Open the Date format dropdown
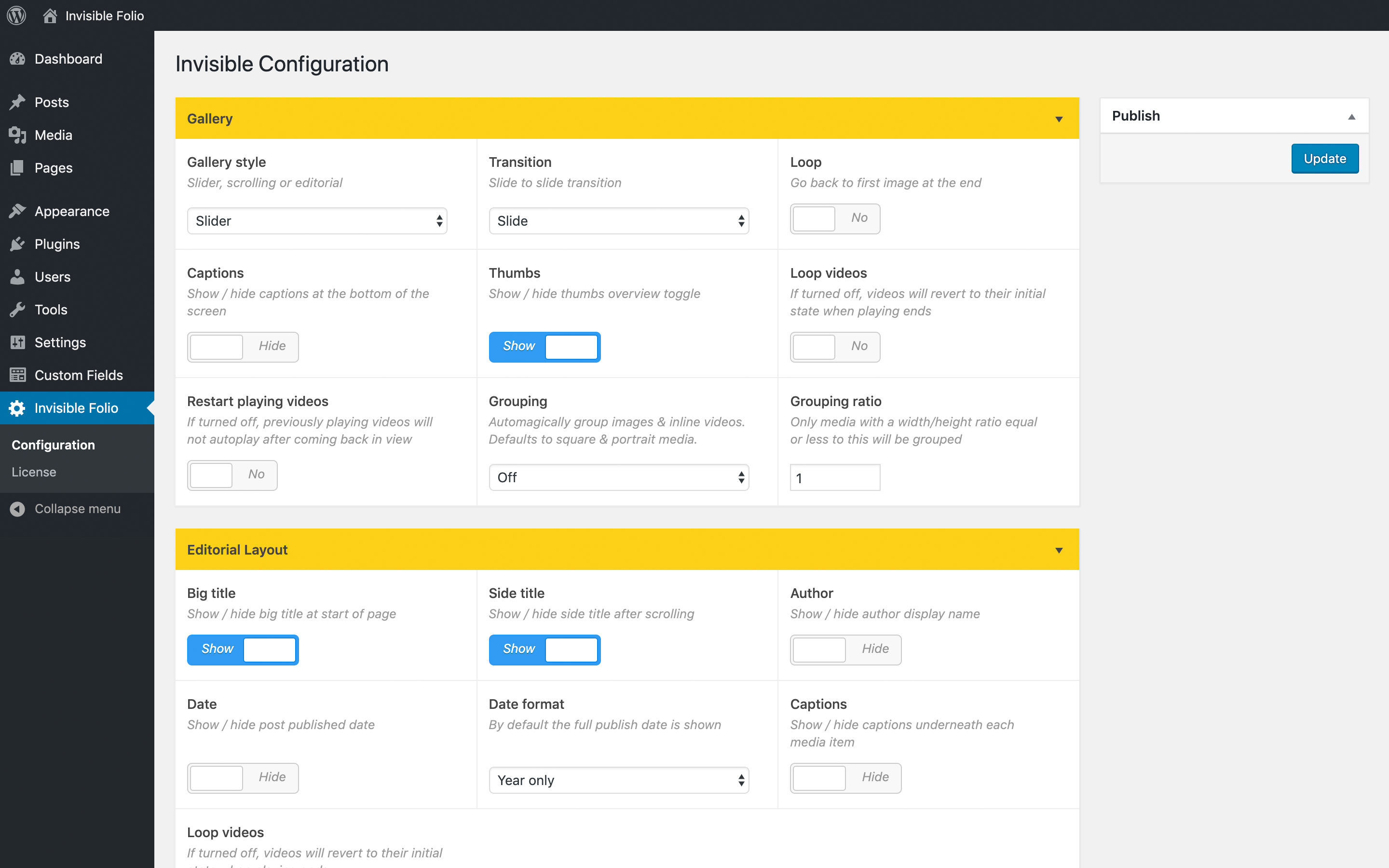This screenshot has height=868, width=1389. pyautogui.click(x=618, y=780)
